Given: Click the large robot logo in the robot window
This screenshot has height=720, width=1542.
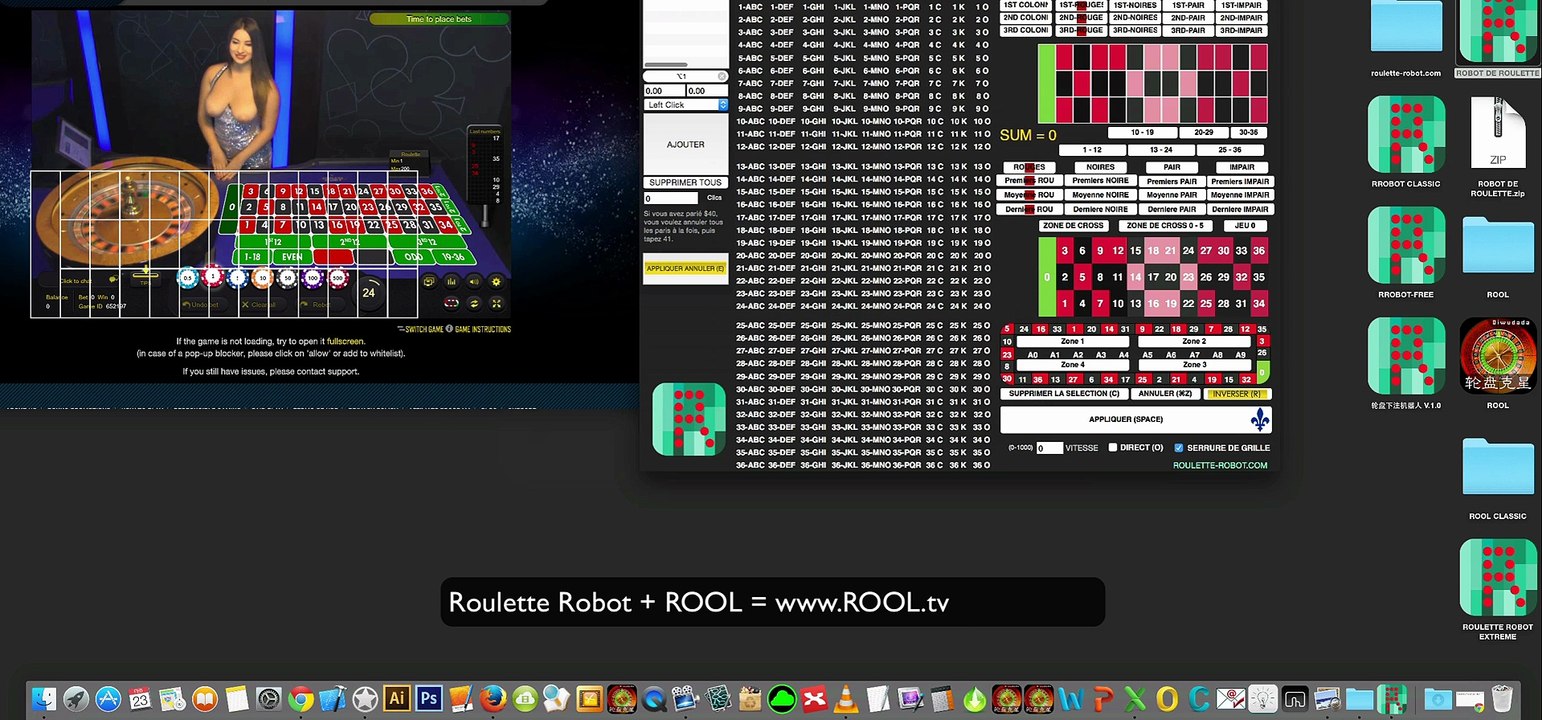Looking at the screenshot, I should (x=689, y=420).
